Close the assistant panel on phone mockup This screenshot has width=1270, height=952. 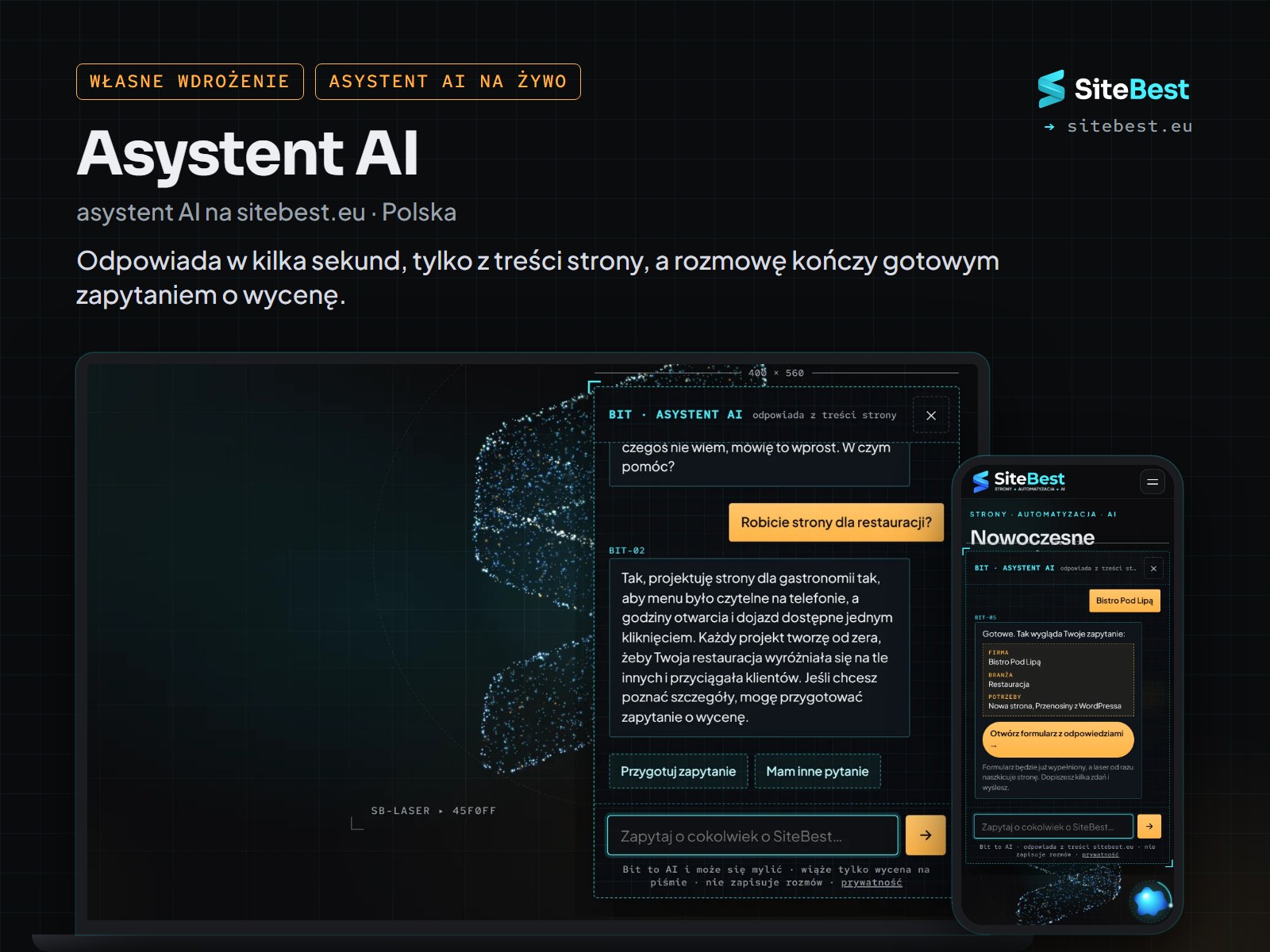(x=1153, y=568)
